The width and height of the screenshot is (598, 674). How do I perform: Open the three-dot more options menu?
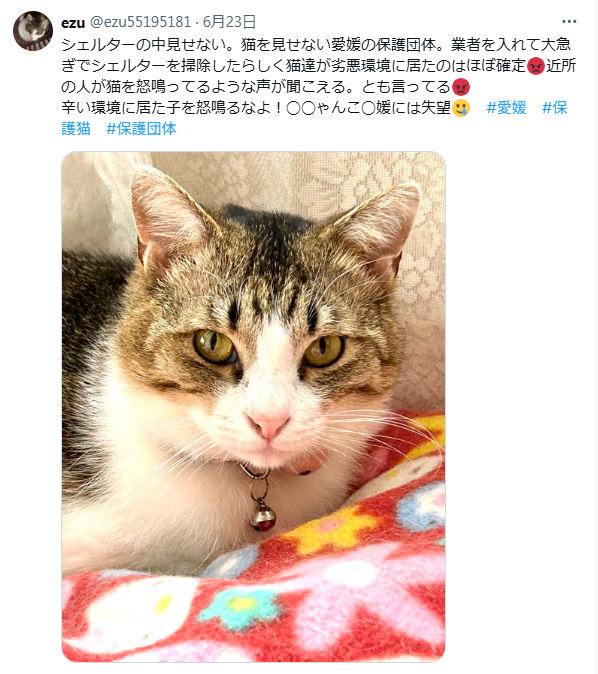(x=569, y=21)
